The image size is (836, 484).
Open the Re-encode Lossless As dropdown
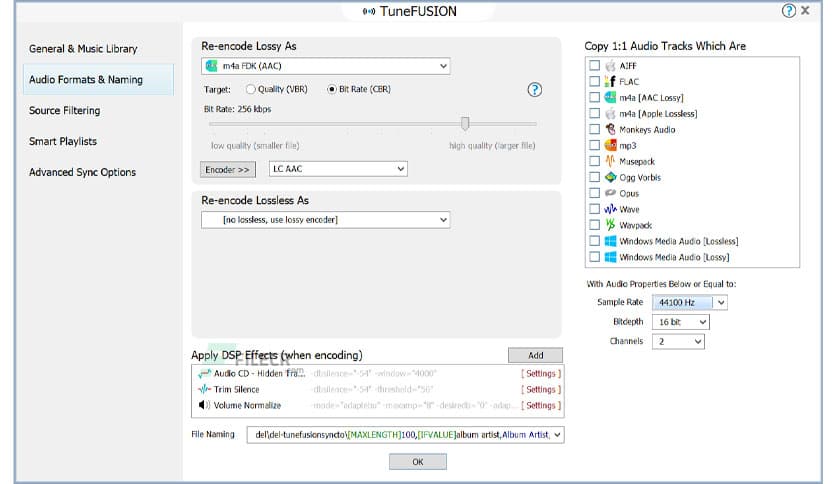(326, 220)
